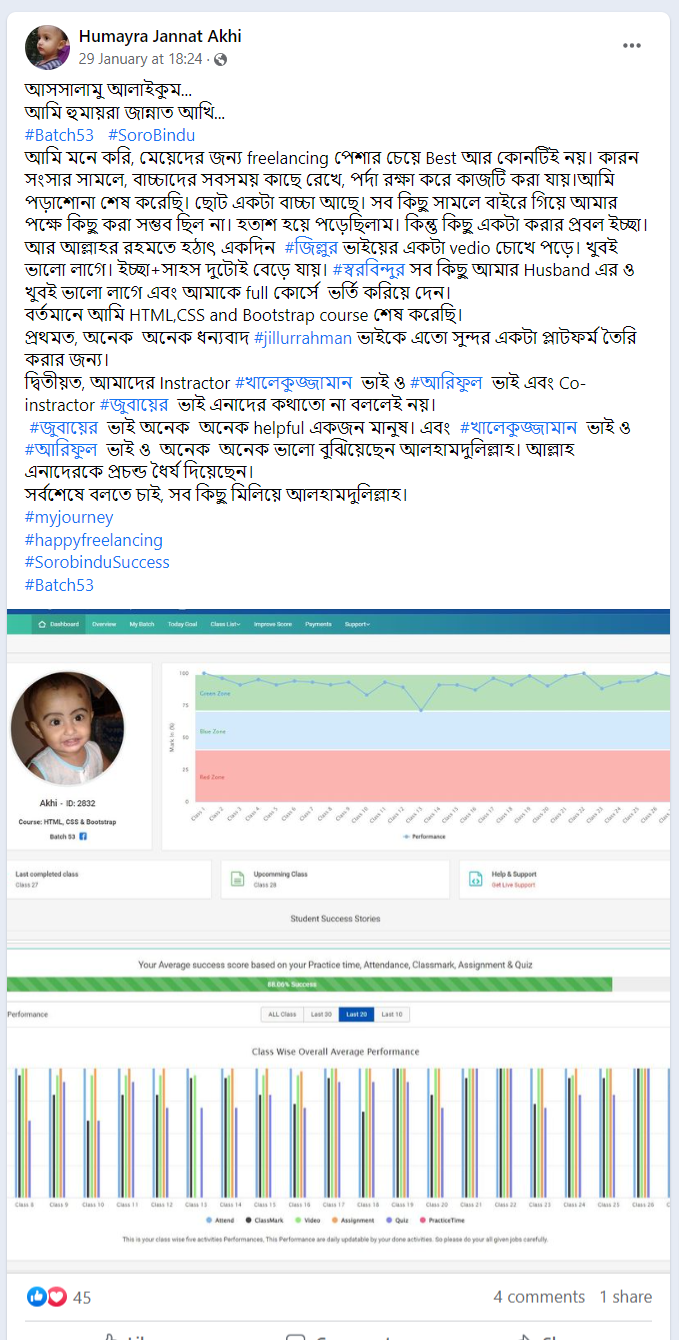Click the Help & Support code icon
The height and width of the screenshot is (1340, 679).
coord(474,879)
